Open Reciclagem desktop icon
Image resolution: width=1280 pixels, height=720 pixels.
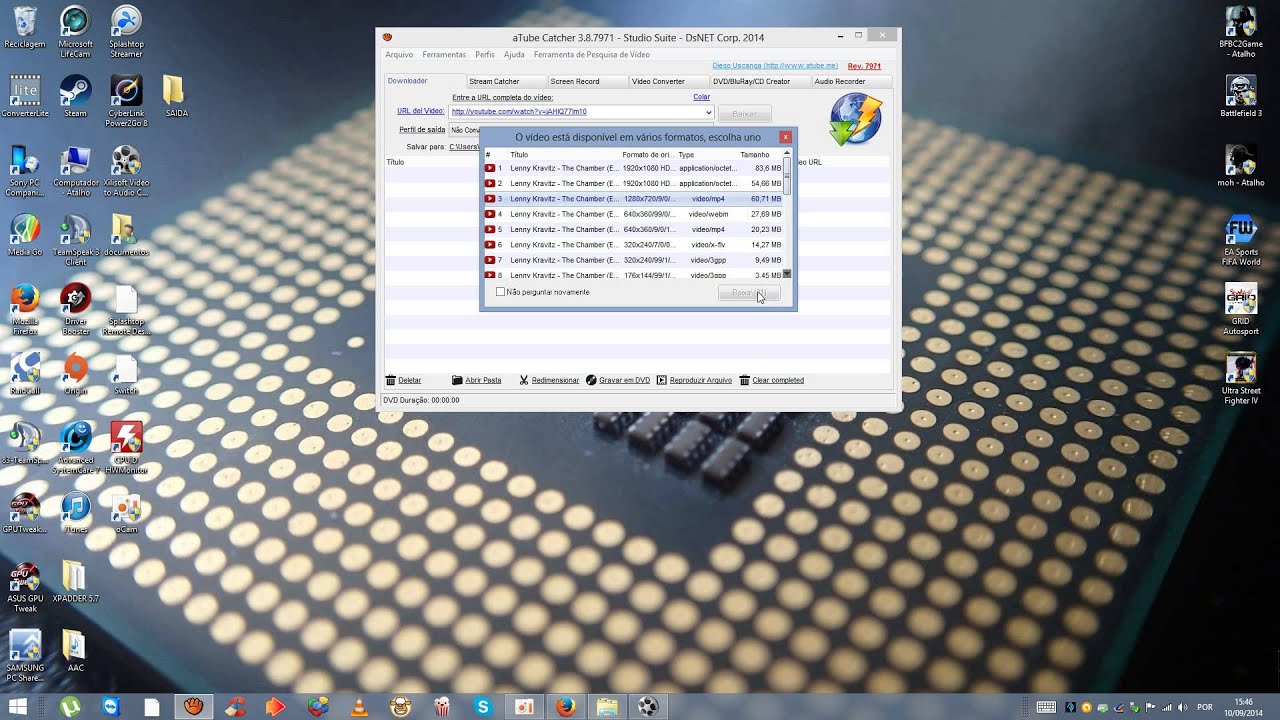[x=24, y=28]
